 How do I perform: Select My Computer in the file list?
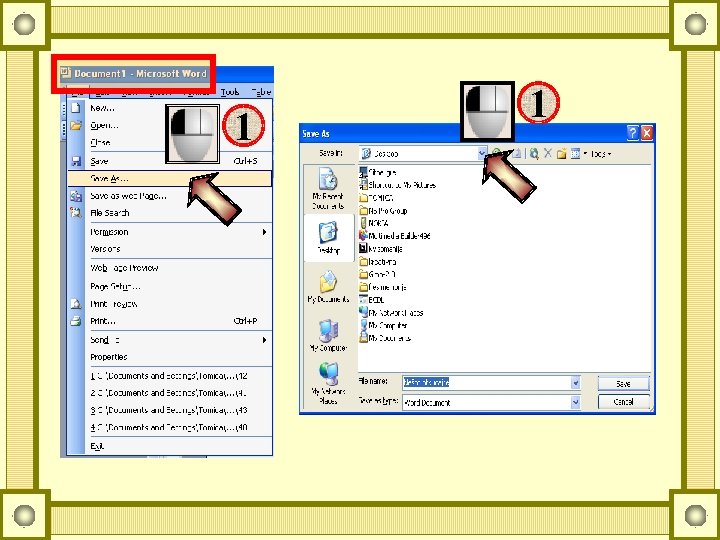383,326
